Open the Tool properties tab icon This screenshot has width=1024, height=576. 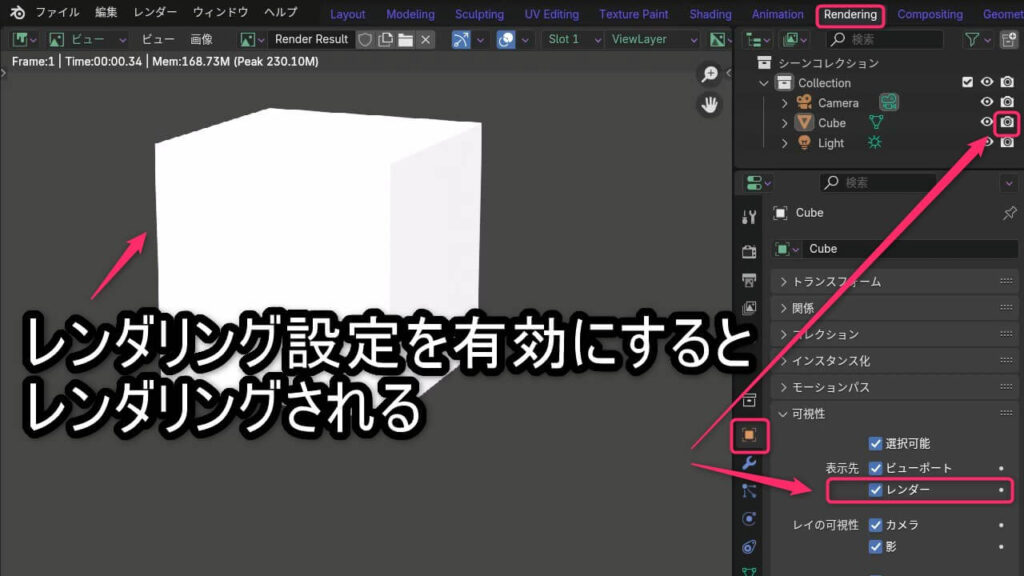coord(749,217)
